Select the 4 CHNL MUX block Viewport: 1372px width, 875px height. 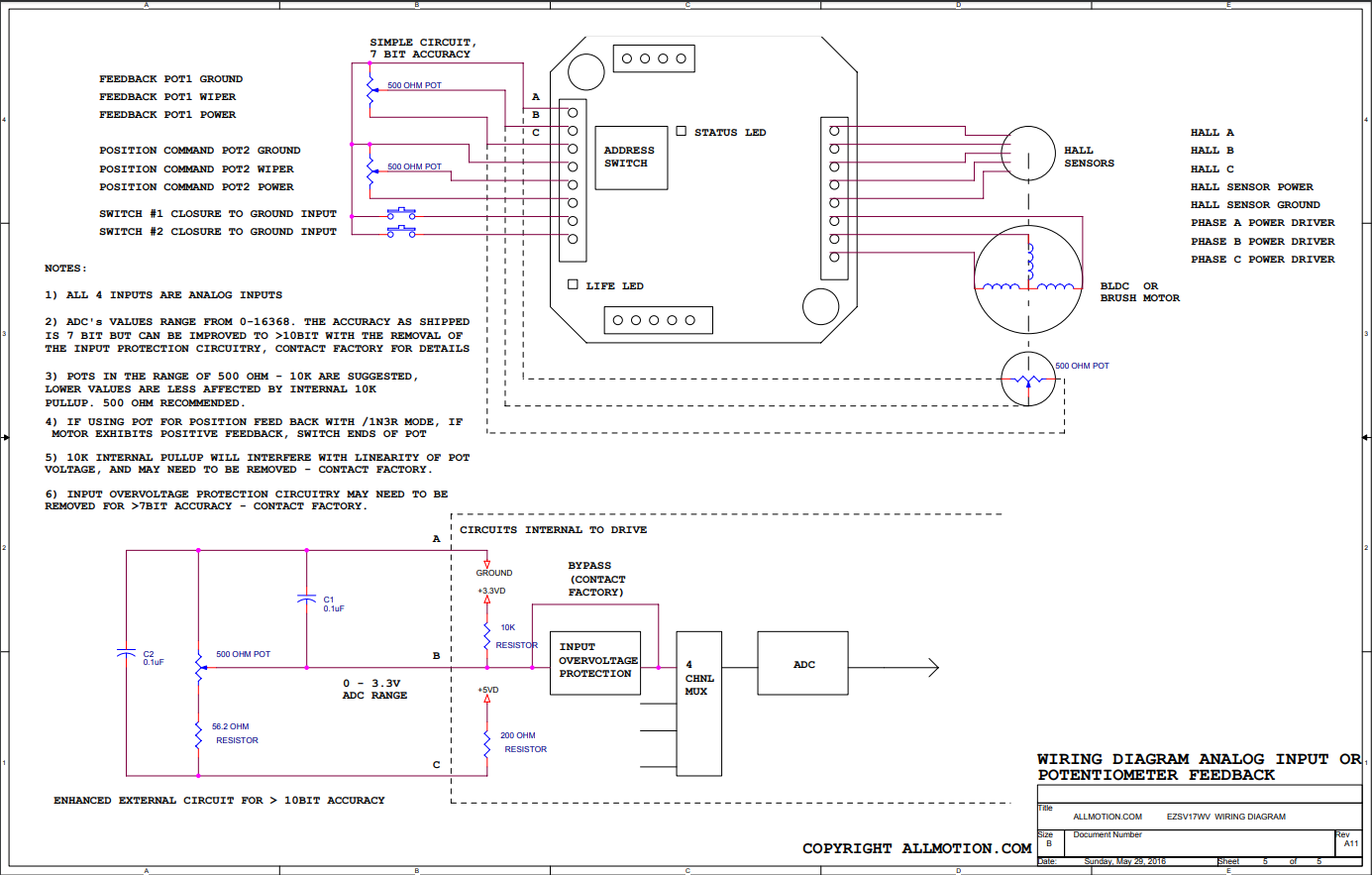[x=699, y=703]
